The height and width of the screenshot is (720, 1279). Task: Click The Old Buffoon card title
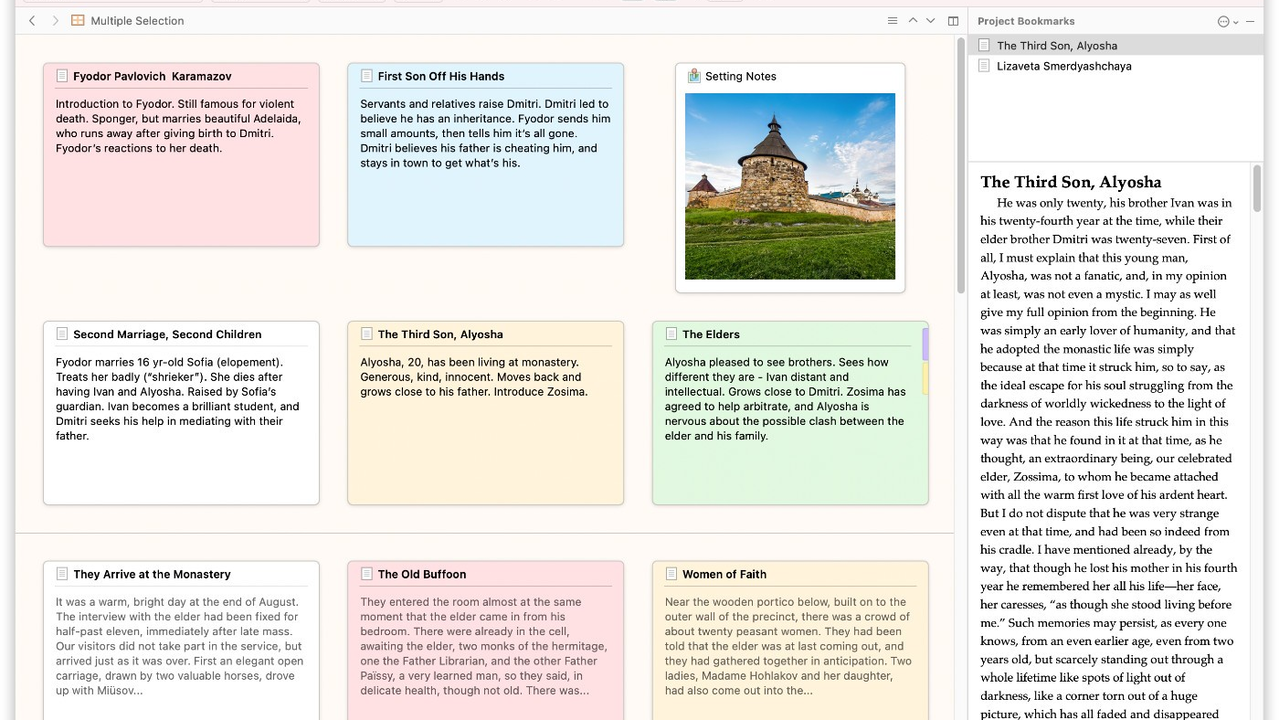421,574
